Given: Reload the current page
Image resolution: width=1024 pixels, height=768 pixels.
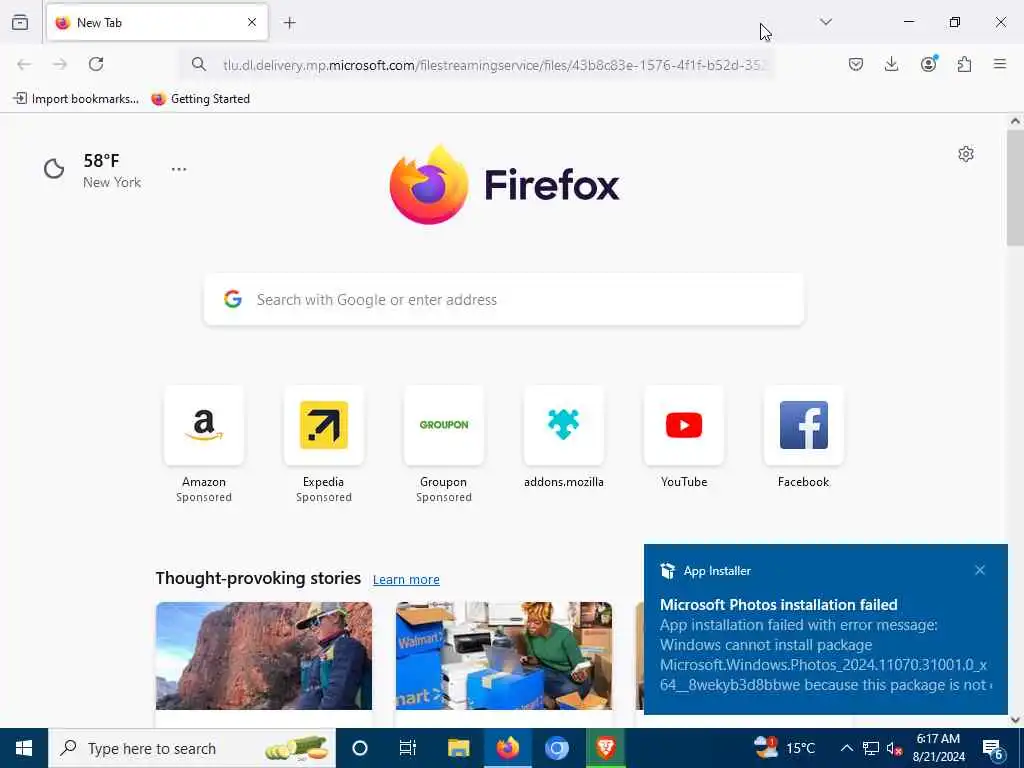Looking at the screenshot, I should click(96, 64).
